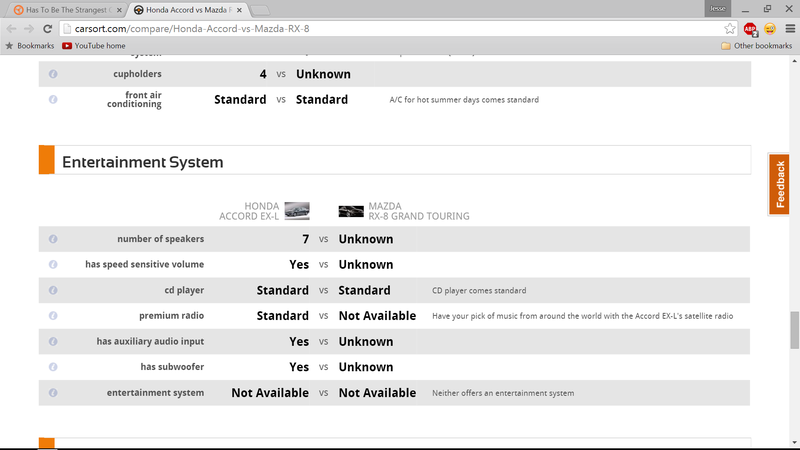Viewport: 800px width, 450px height.
Task: Open the Other bookmarks folder
Action: pos(757,46)
